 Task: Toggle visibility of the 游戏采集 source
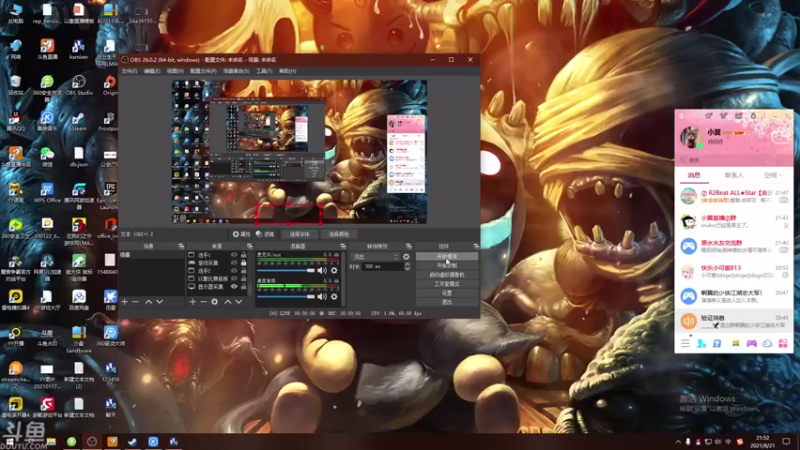point(234,263)
